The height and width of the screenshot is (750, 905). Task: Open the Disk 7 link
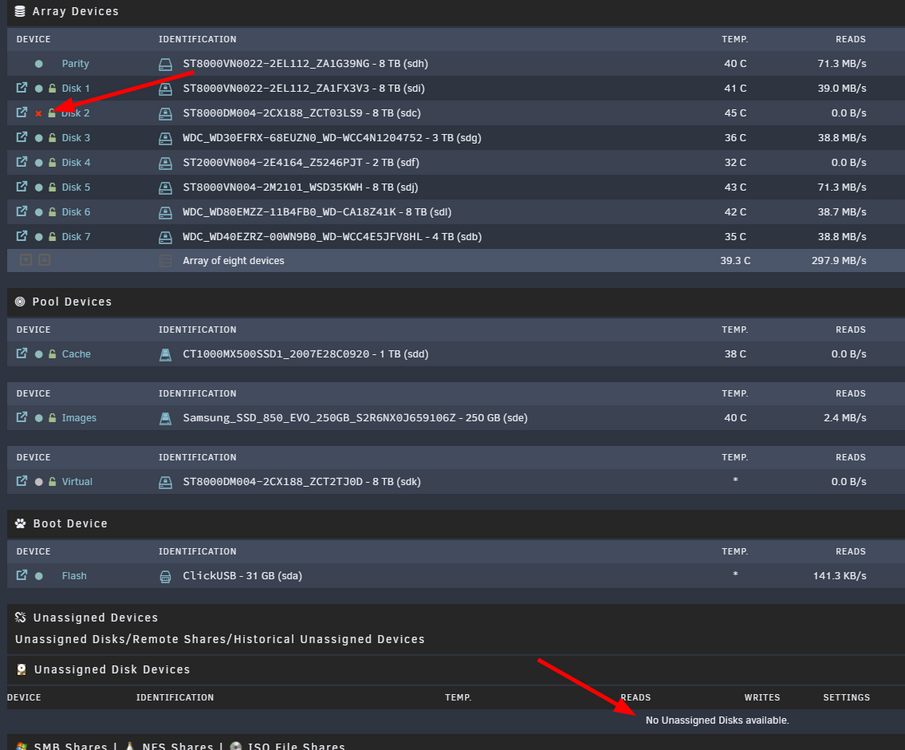(76, 237)
